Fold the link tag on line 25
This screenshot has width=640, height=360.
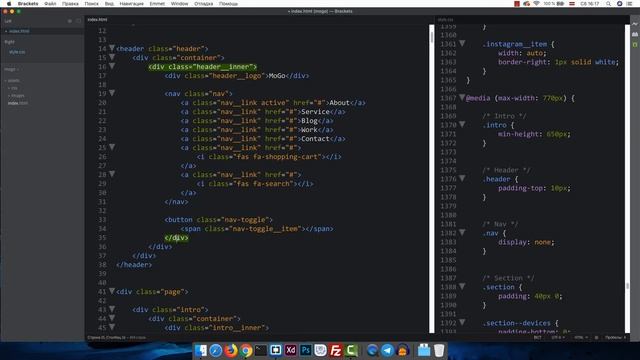point(112,147)
